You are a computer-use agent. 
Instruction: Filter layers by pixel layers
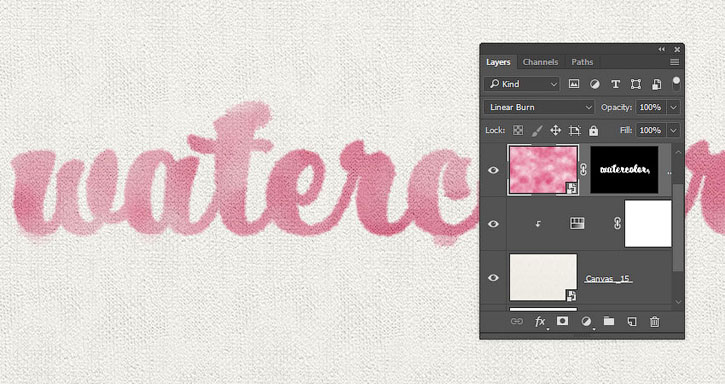574,84
